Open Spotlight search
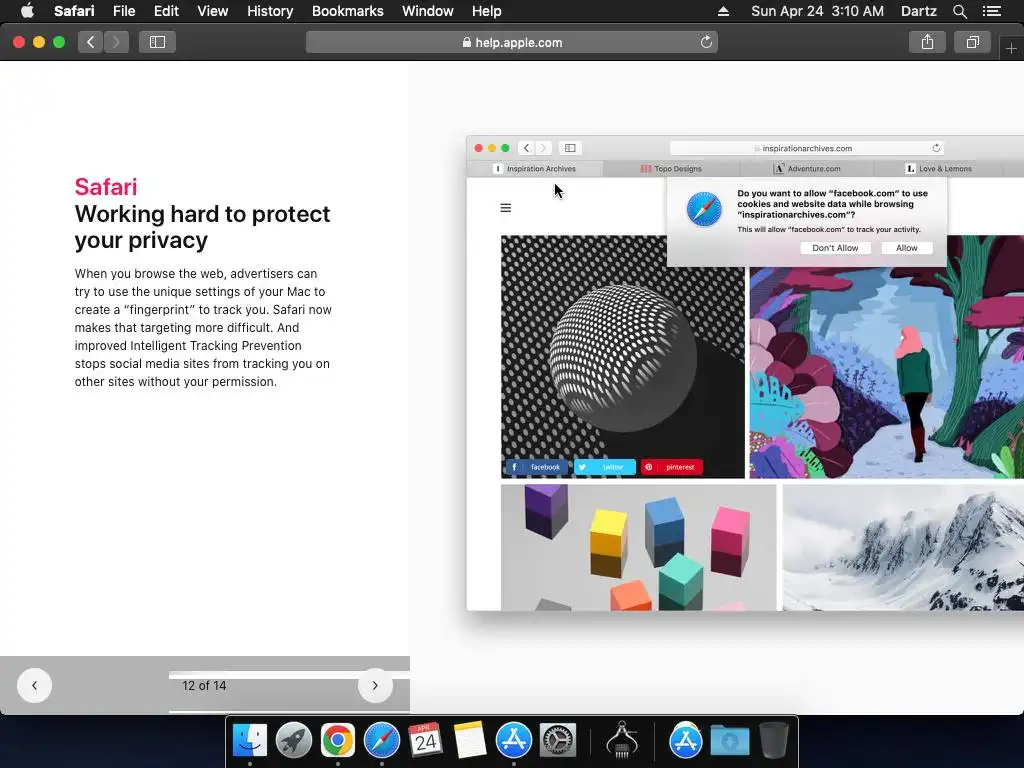Image resolution: width=1024 pixels, height=768 pixels. point(959,11)
